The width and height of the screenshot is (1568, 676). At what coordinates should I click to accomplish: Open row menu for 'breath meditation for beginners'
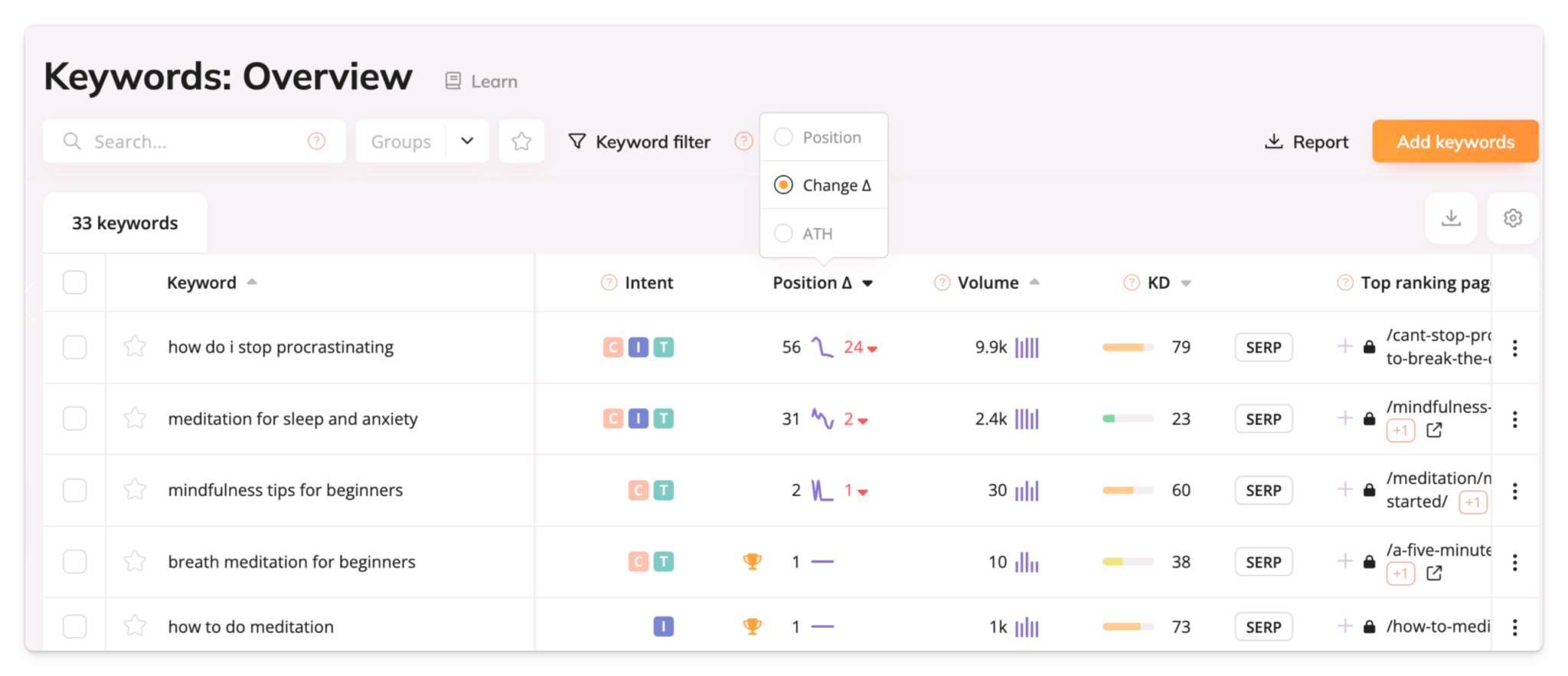[x=1514, y=563]
